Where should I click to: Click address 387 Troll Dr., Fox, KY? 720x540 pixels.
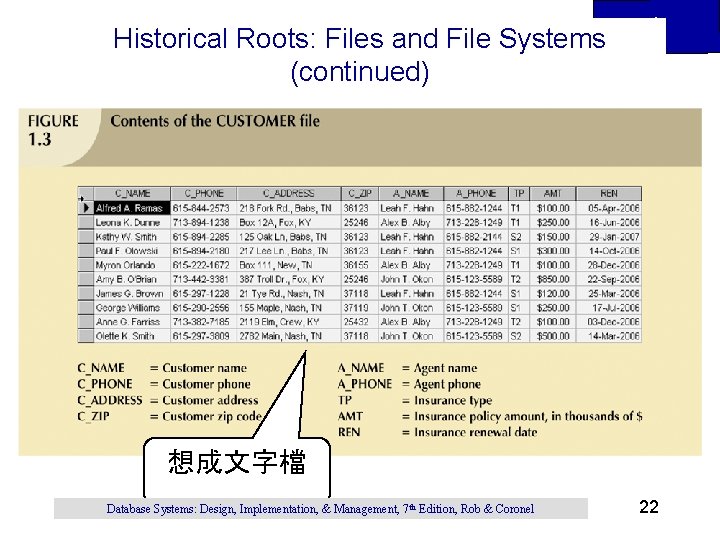coord(281,279)
